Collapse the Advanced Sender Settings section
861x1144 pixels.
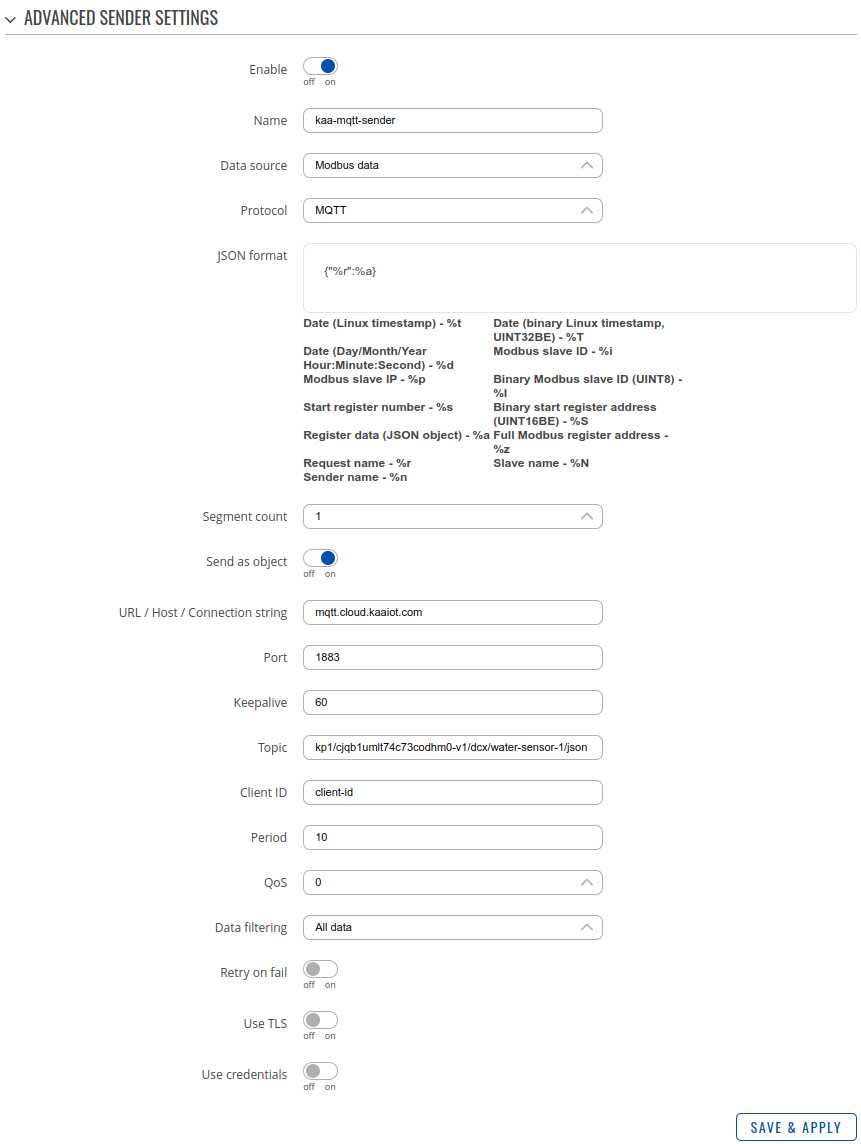(x=11, y=19)
